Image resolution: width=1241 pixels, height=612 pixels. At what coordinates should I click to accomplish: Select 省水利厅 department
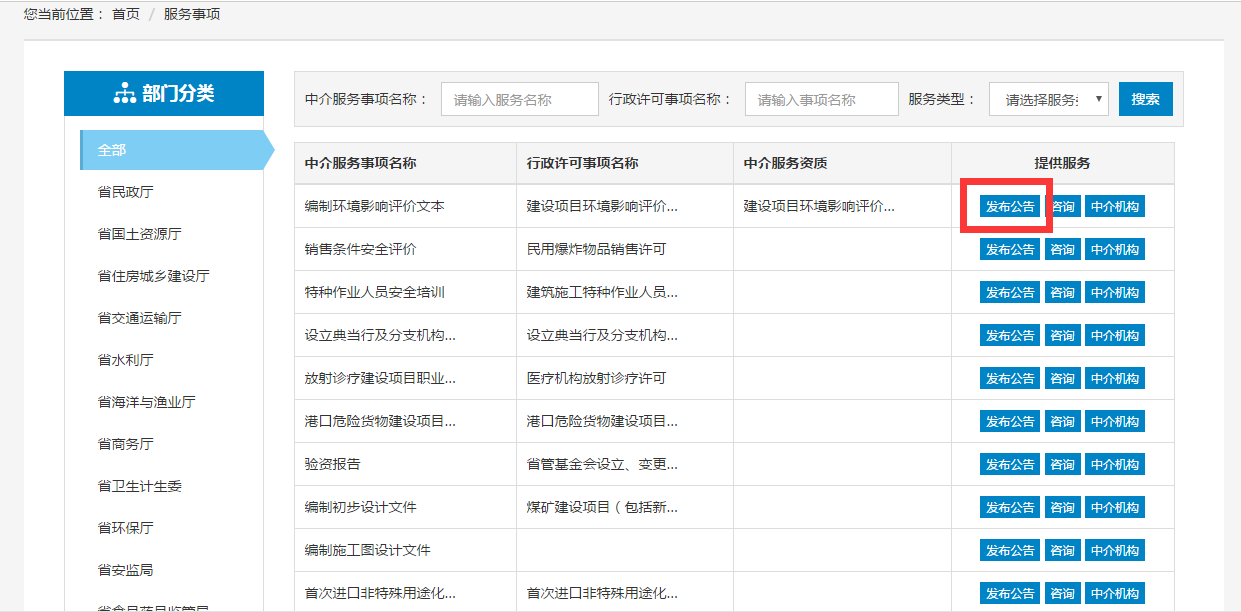pyautogui.click(x=126, y=360)
